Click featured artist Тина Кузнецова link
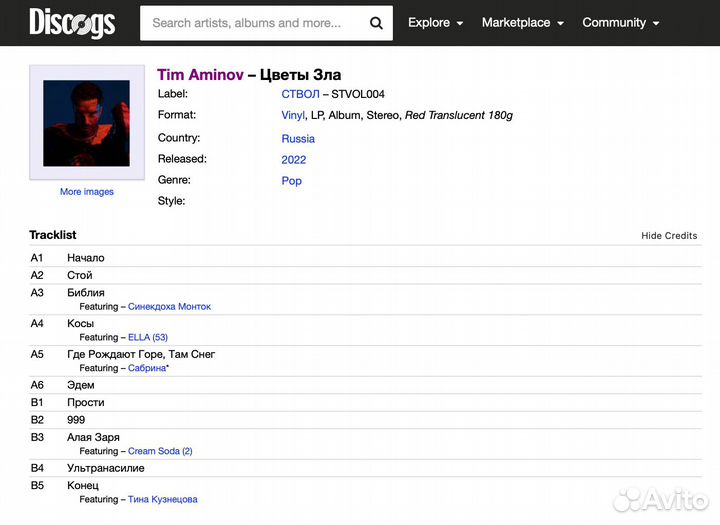 [162, 500]
